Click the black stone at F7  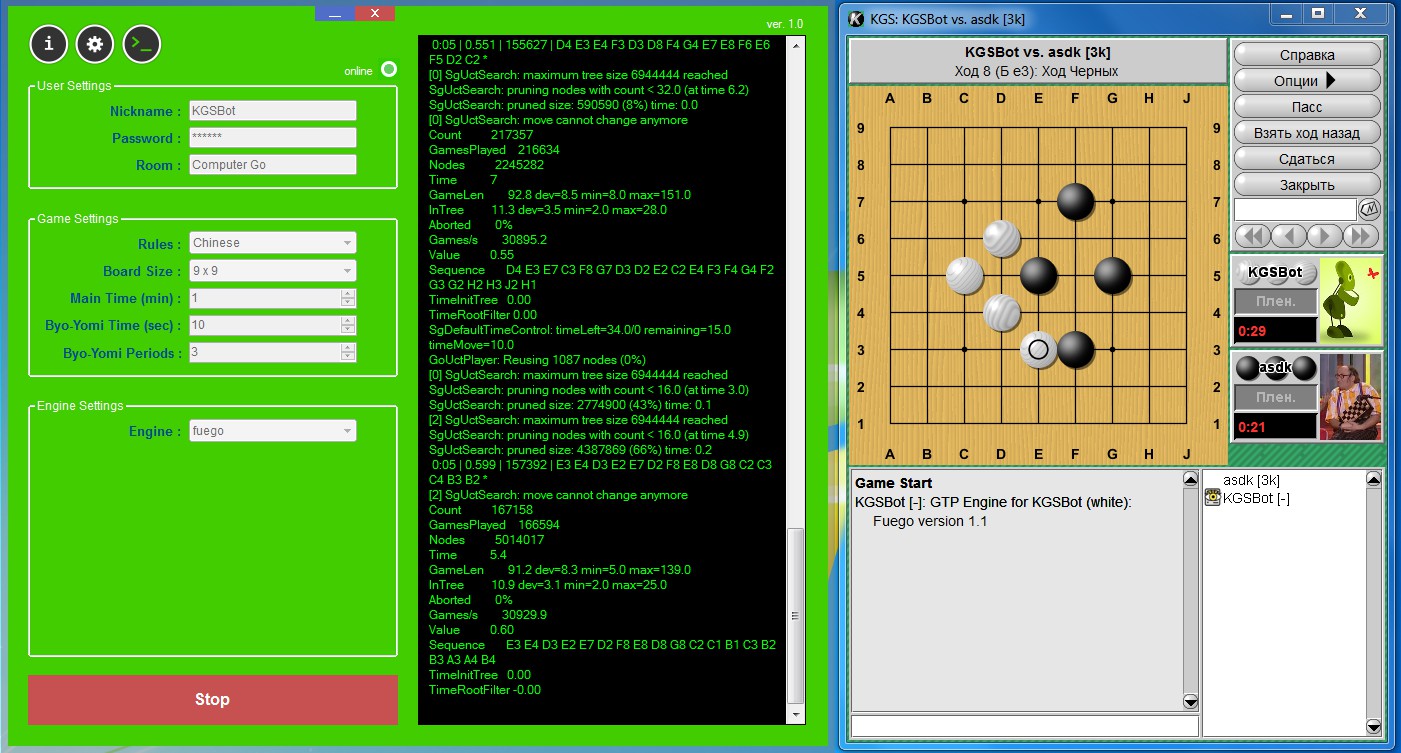(1076, 201)
